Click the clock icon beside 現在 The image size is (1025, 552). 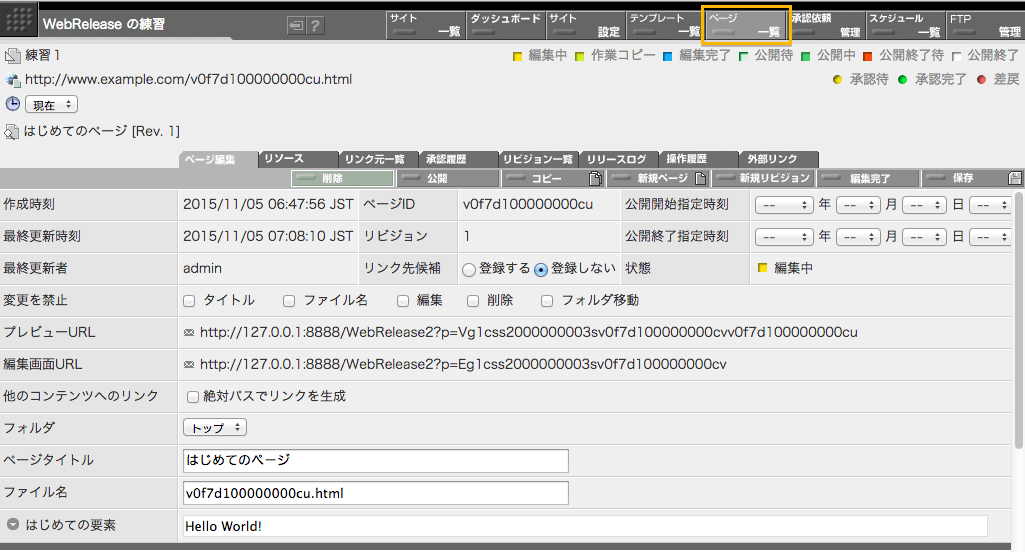pos(12,103)
